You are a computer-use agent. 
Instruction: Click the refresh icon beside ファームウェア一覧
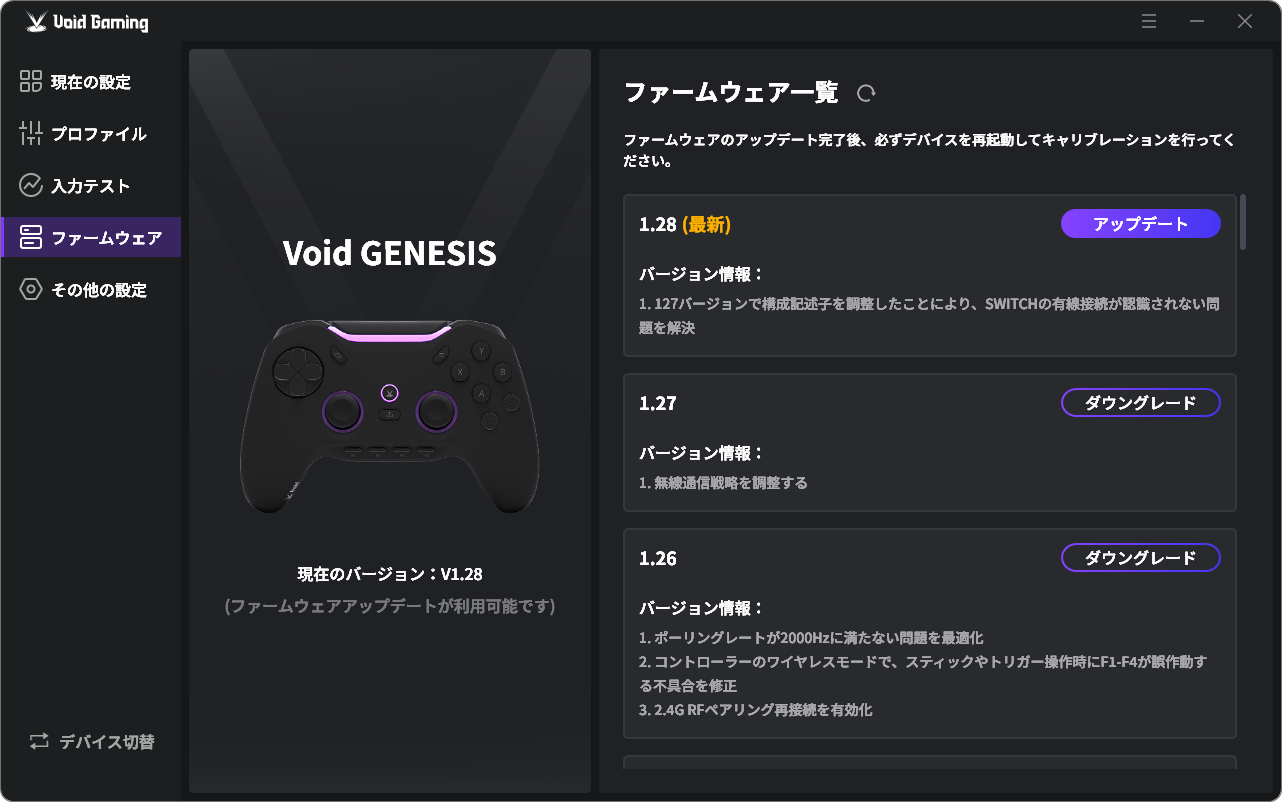[866, 93]
